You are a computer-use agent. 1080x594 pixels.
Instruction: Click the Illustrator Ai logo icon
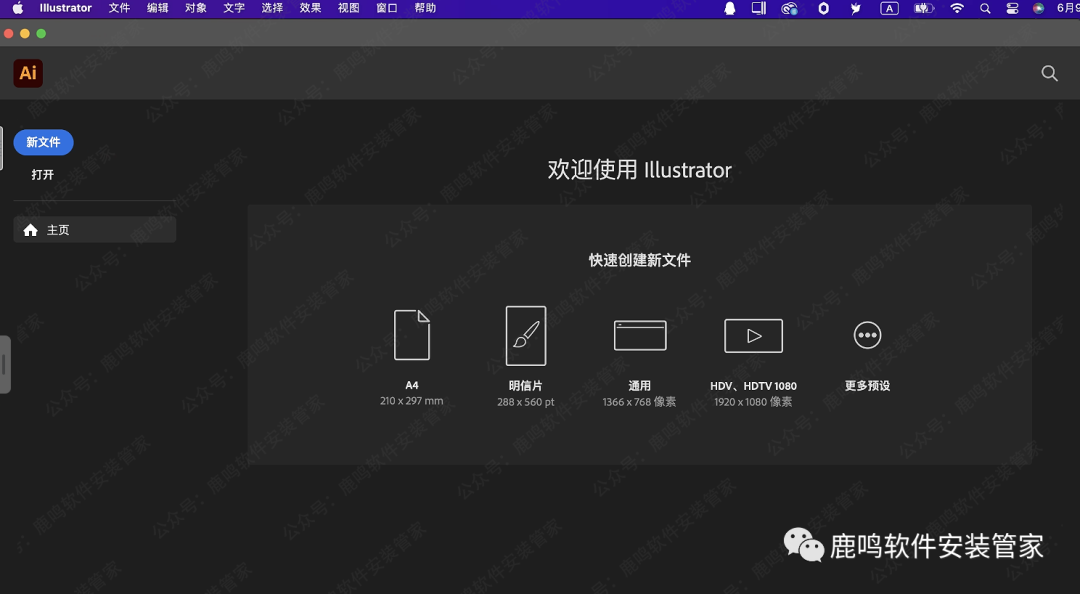pos(27,73)
